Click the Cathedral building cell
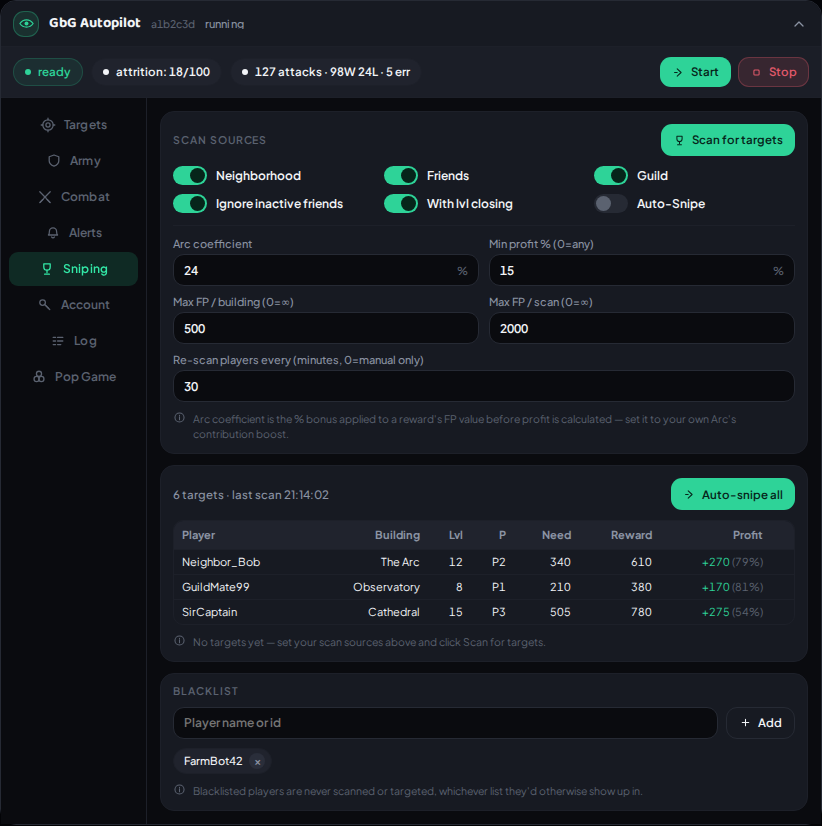This screenshot has height=826, width=822. pyautogui.click(x=394, y=612)
